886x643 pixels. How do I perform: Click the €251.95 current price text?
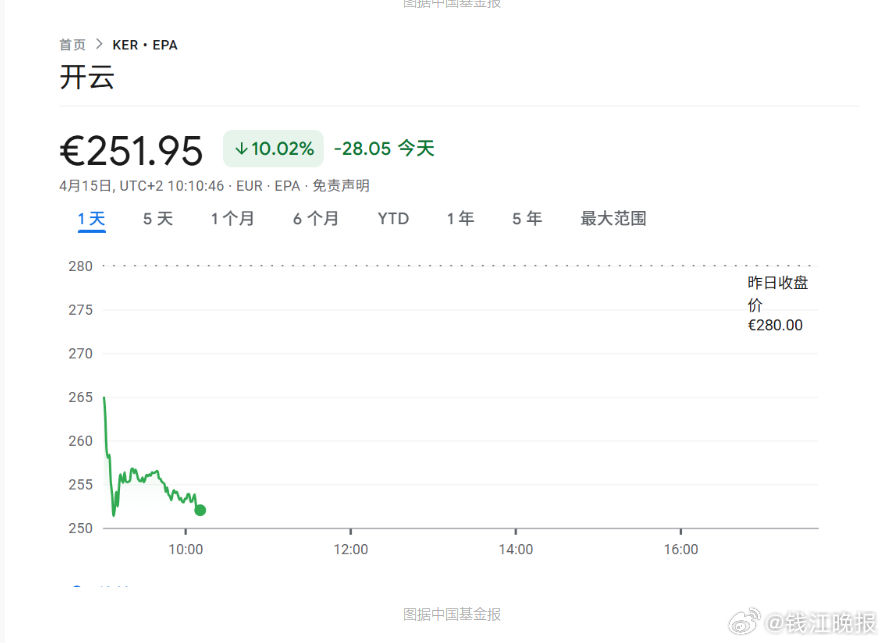tap(131, 149)
